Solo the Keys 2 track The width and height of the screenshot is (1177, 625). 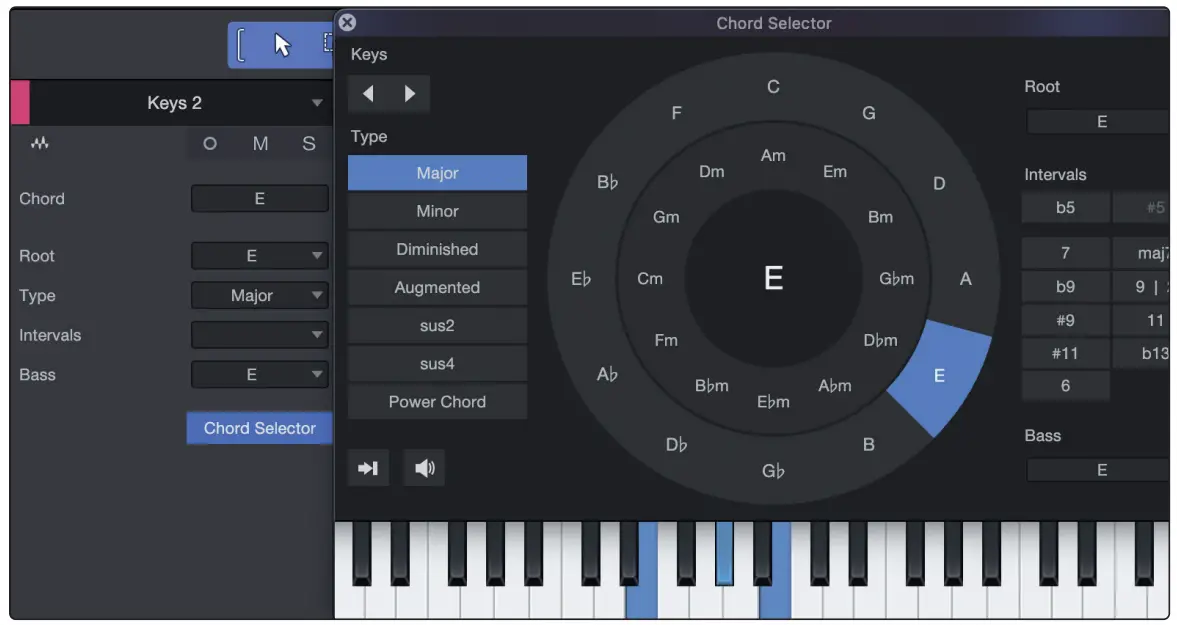(309, 143)
